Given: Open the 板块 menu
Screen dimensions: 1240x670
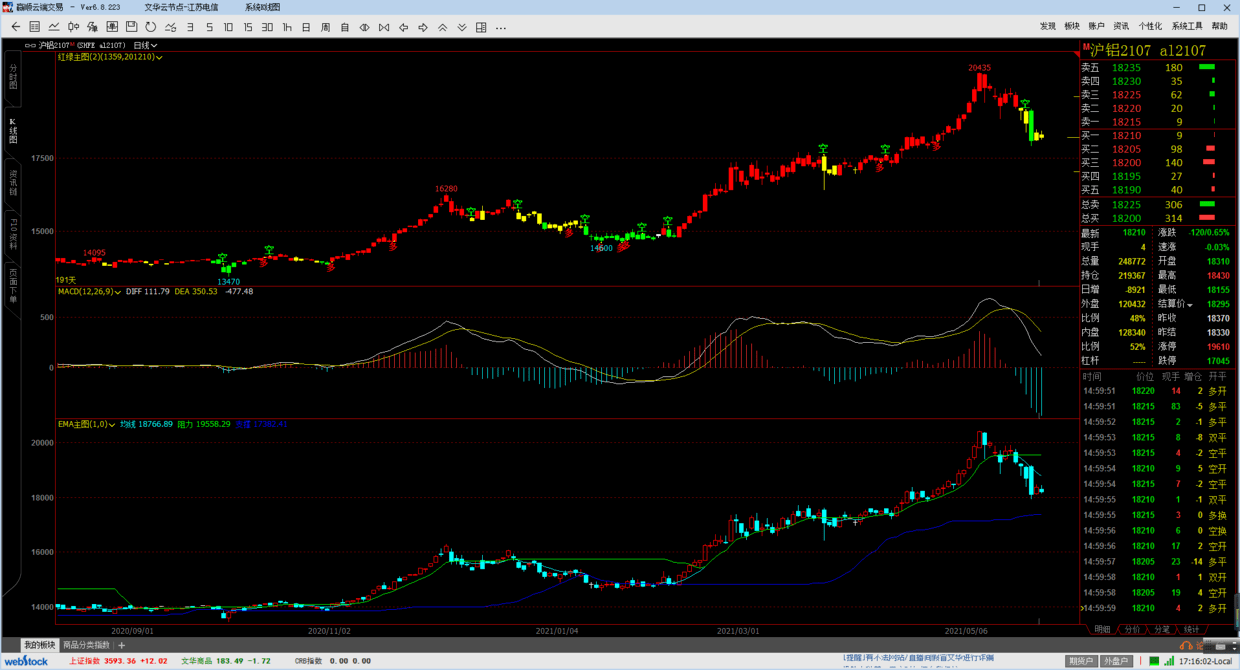Looking at the screenshot, I should tap(1073, 27).
